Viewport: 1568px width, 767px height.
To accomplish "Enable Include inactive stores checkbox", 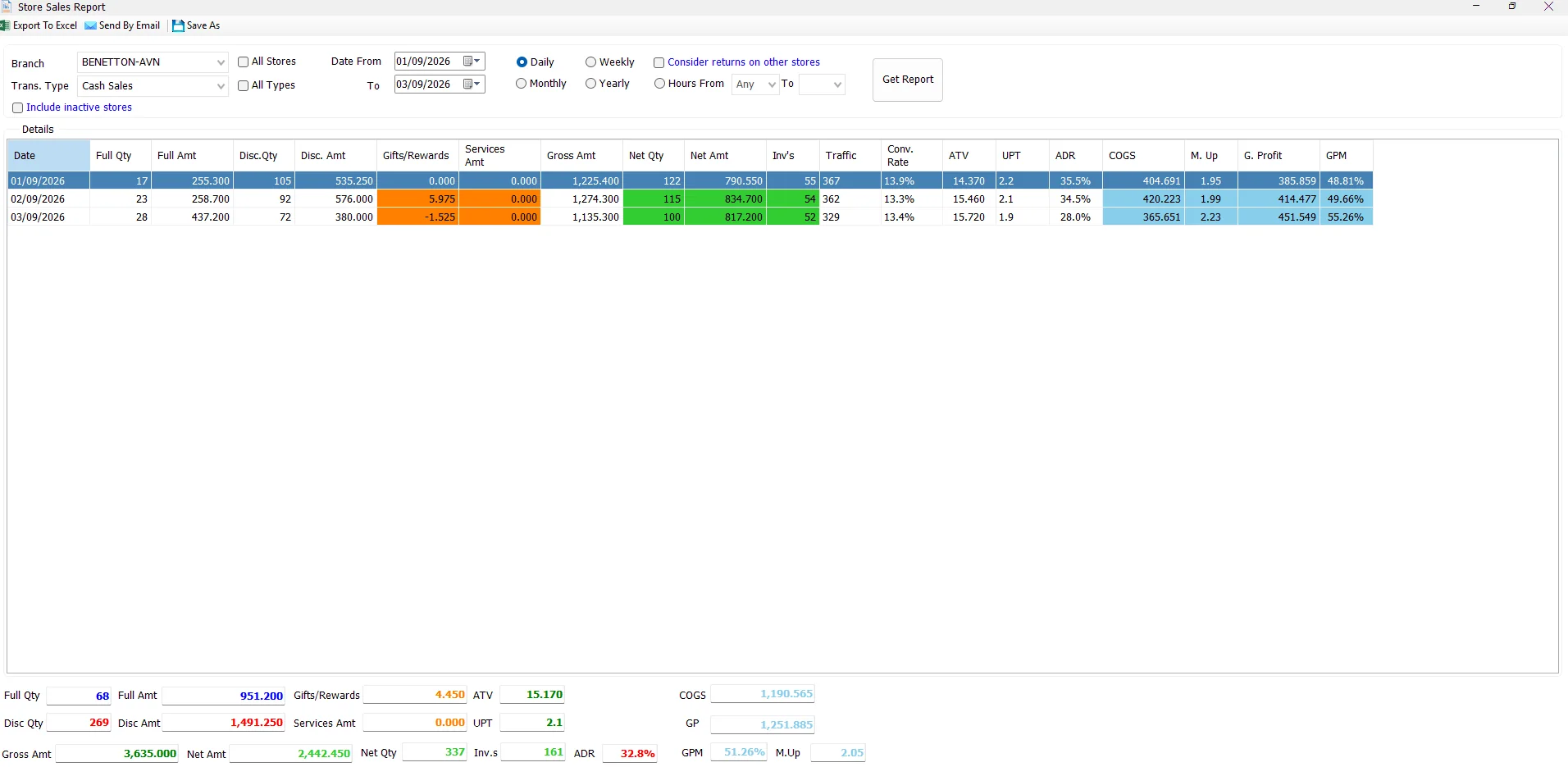I will (x=17, y=107).
